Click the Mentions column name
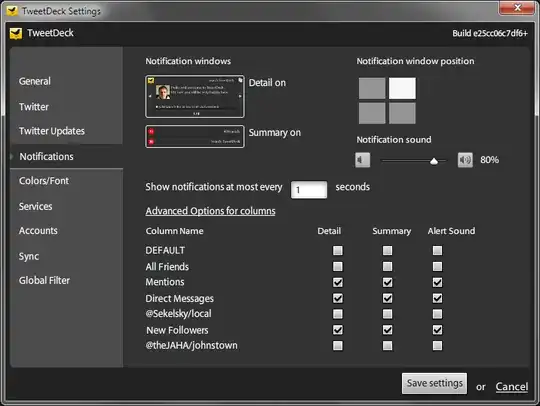The height and width of the screenshot is (406, 540). pos(165,282)
